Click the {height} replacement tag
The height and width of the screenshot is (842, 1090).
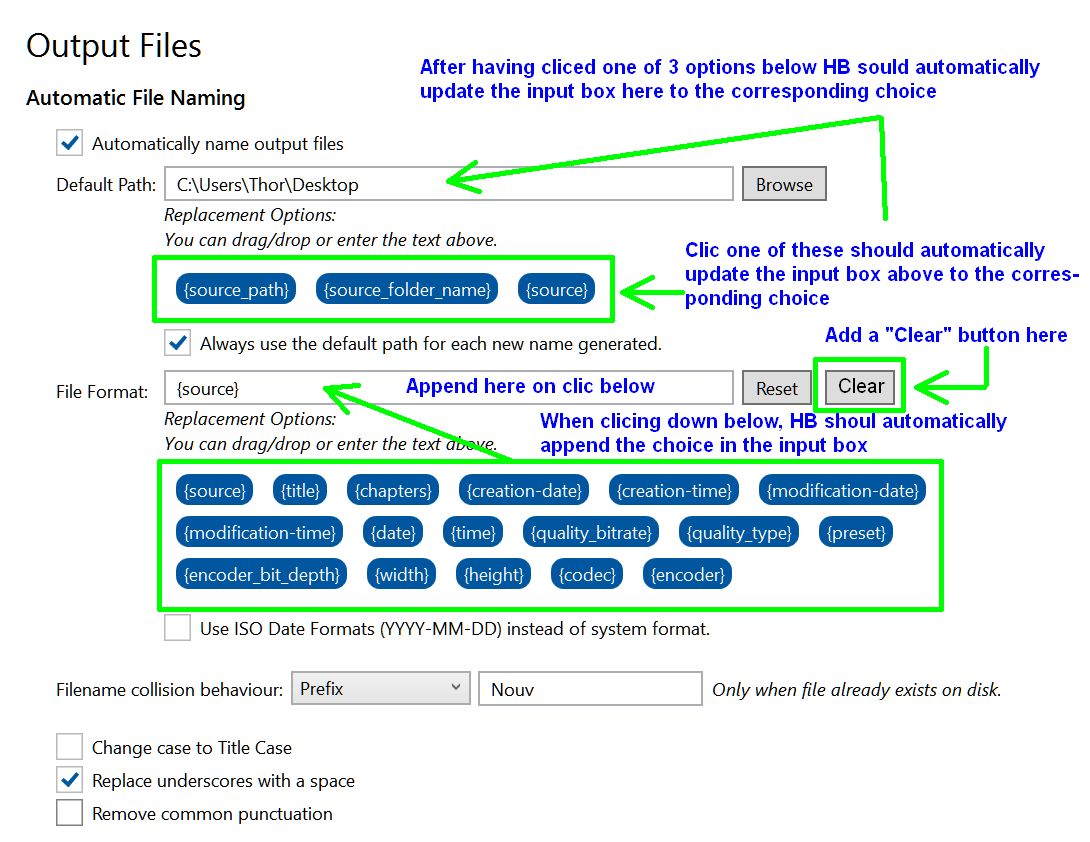494,574
